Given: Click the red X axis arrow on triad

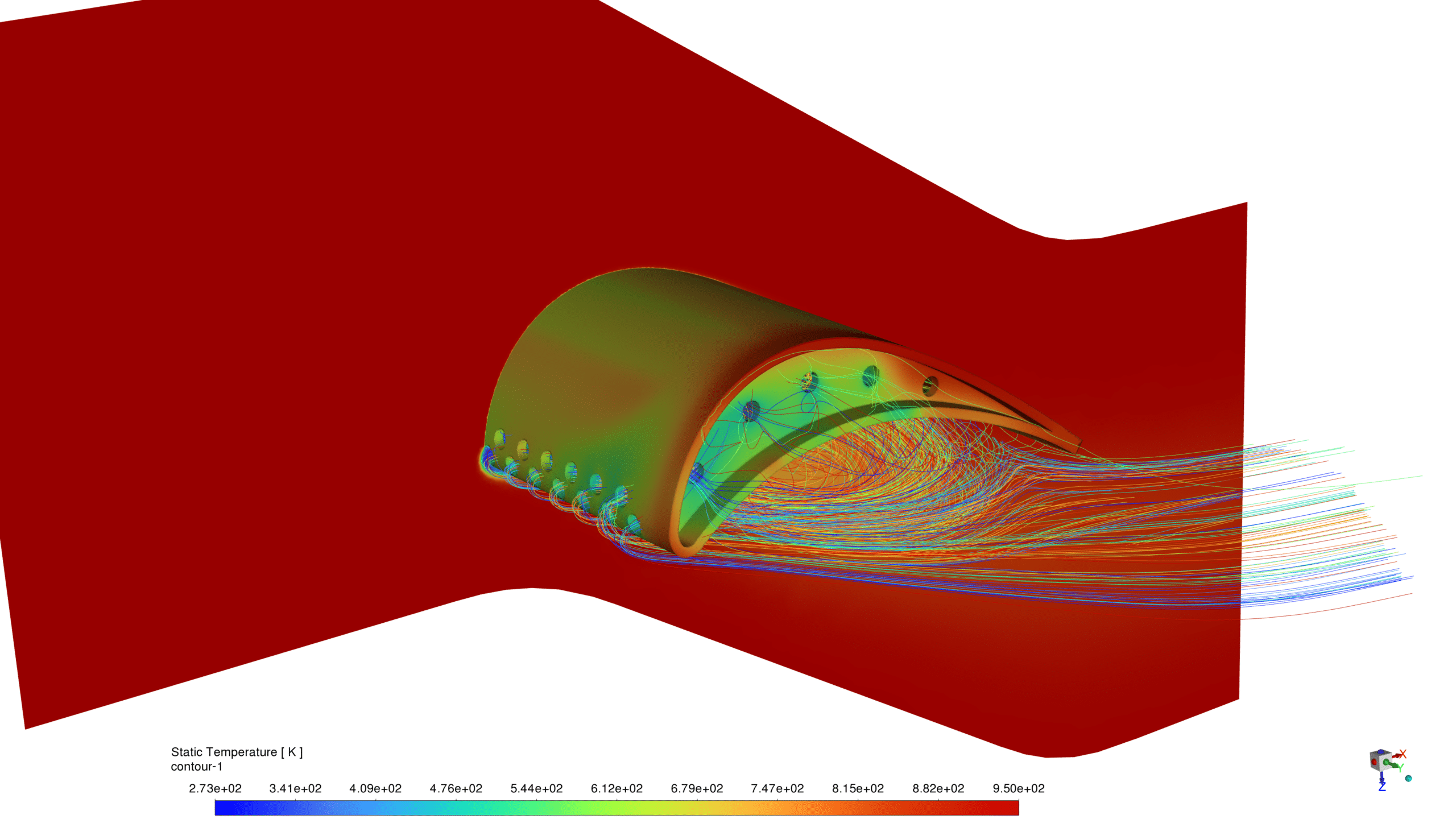Looking at the screenshot, I should click(1397, 756).
